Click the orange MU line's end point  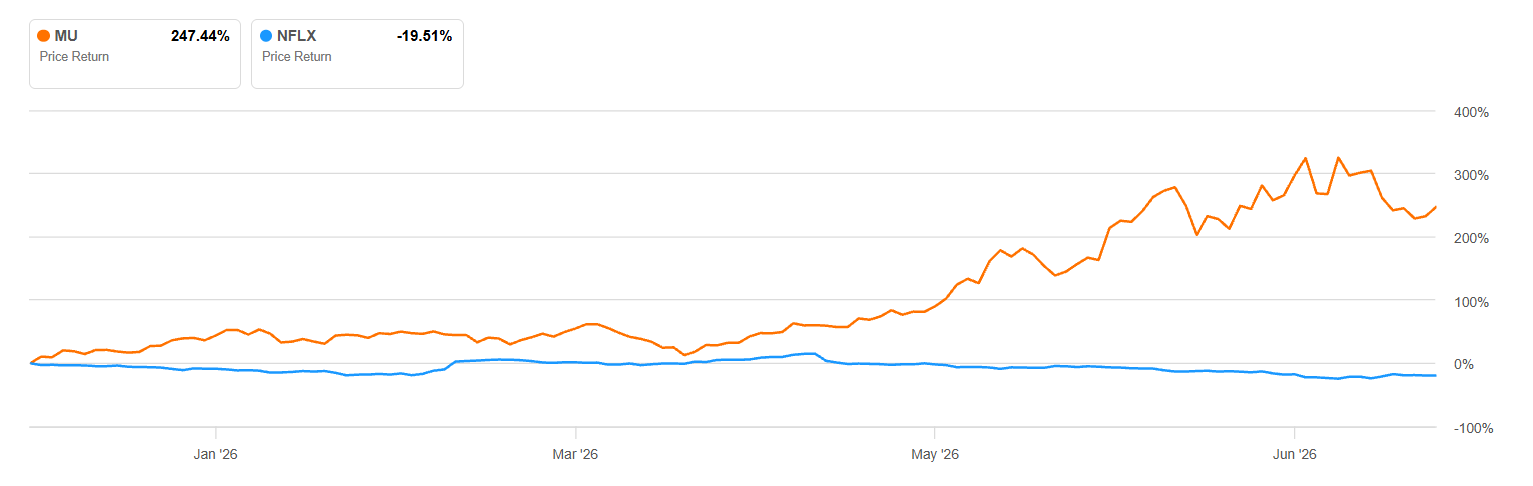[x=1436, y=207]
